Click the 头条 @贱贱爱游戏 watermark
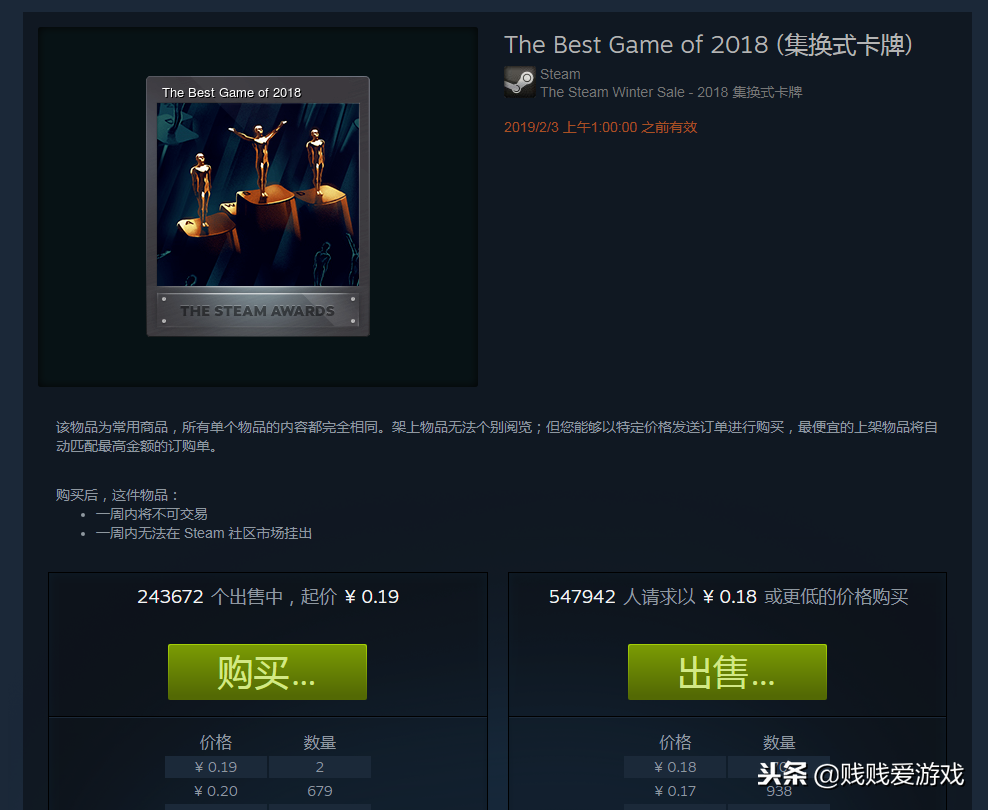 click(x=861, y=774)
